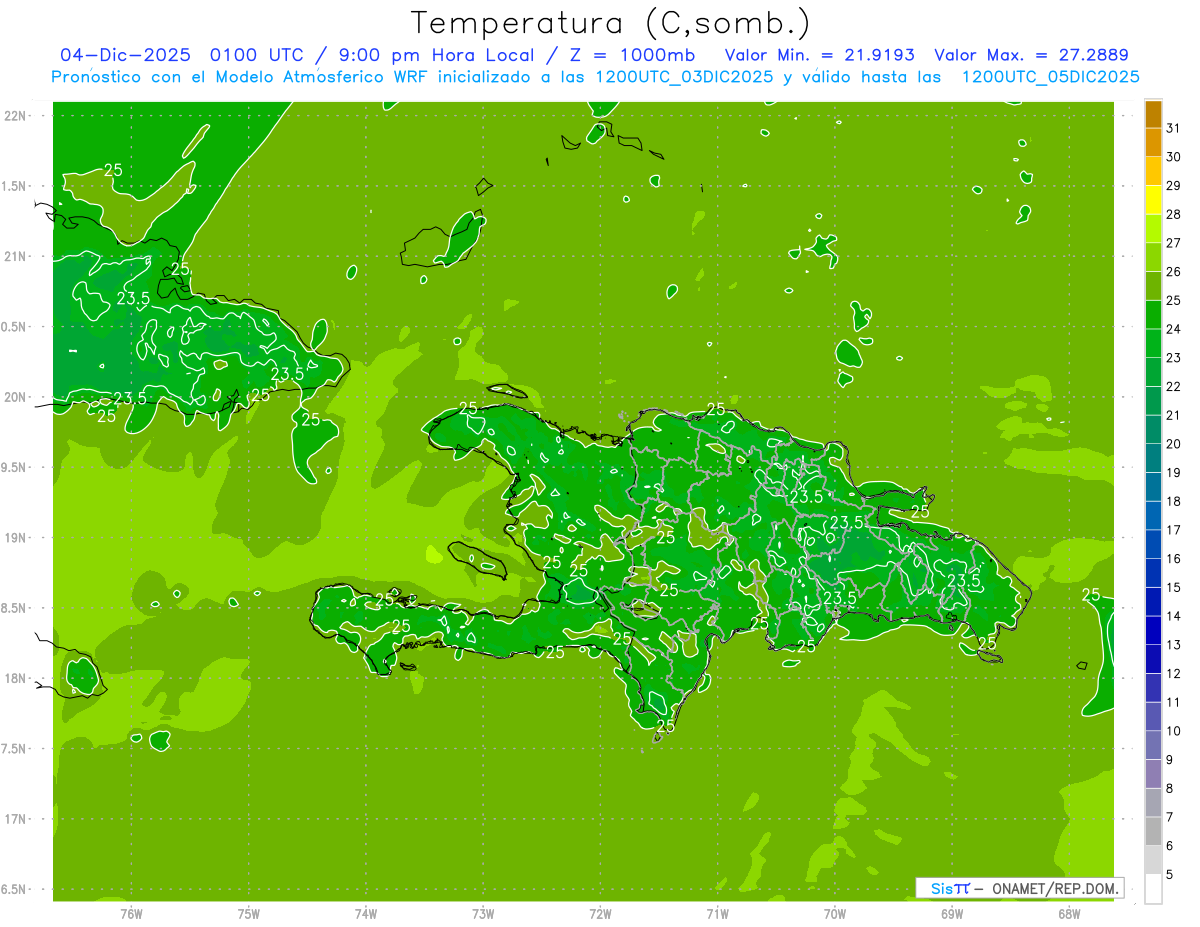Click the '74W' longitude axis label

point(366,913)
